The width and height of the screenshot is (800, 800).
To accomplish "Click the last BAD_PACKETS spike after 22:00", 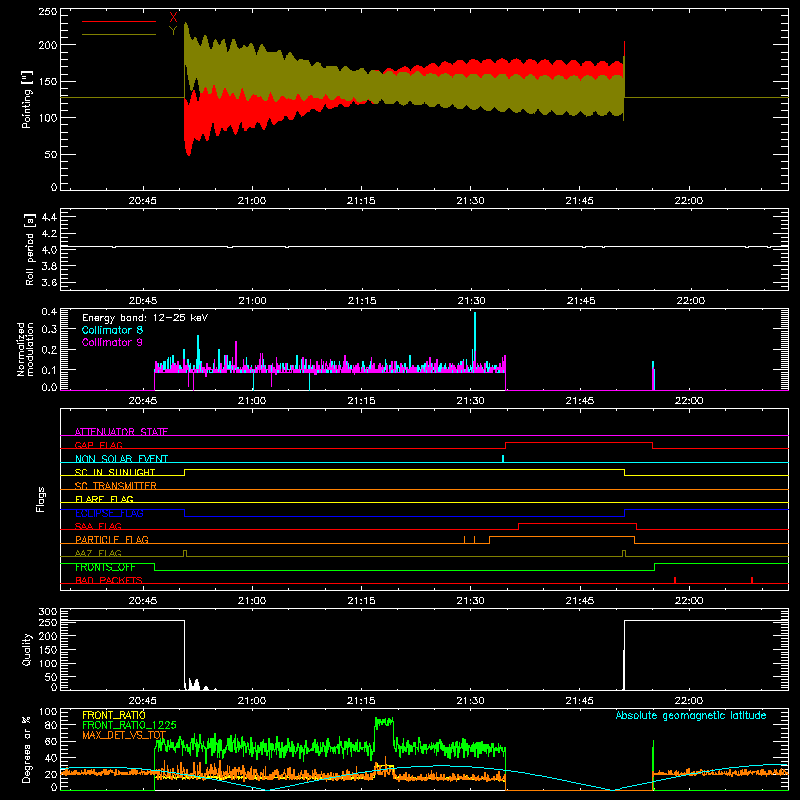I will point(752,580).
